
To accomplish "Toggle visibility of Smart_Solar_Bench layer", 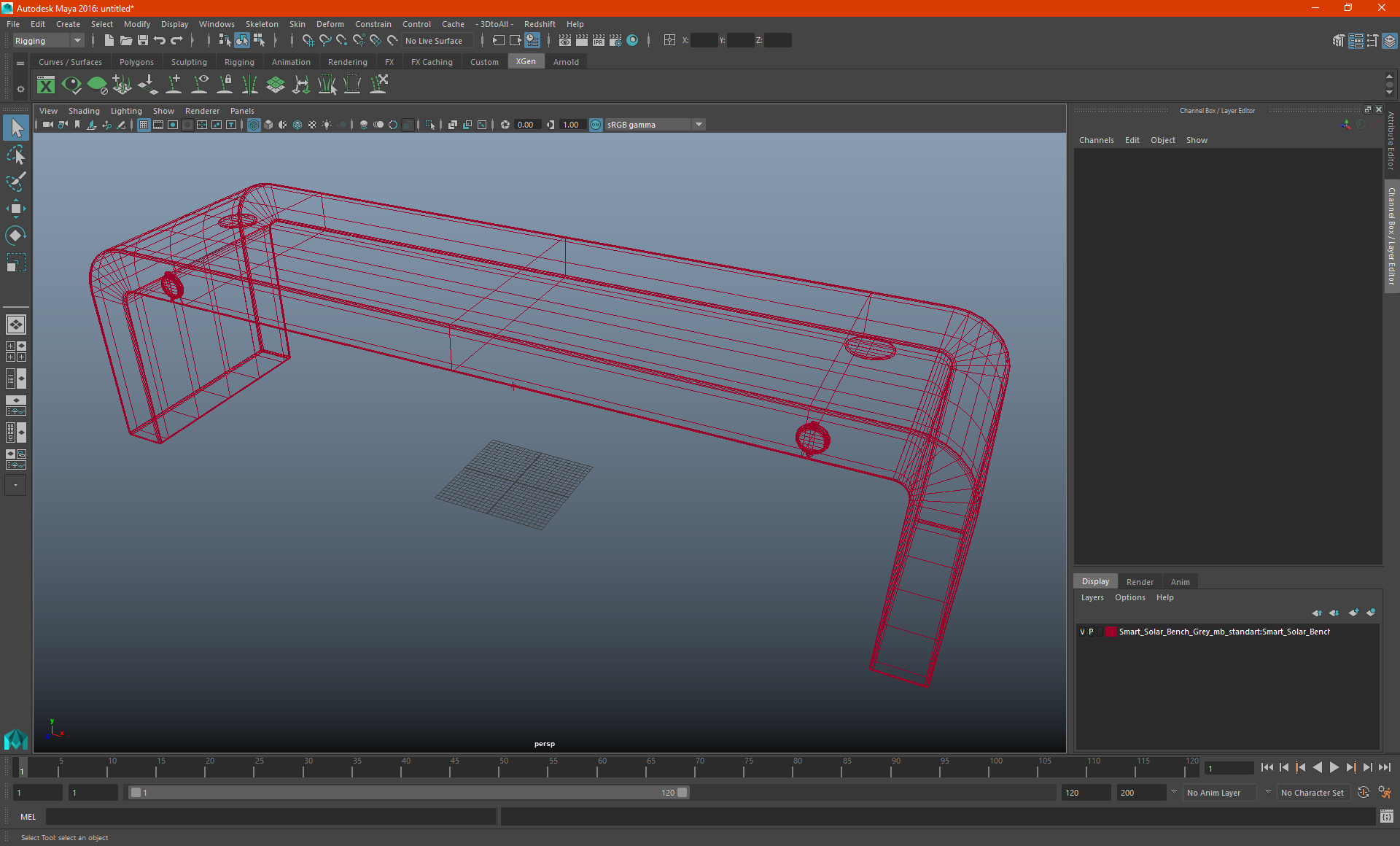I will (1081, 631).
